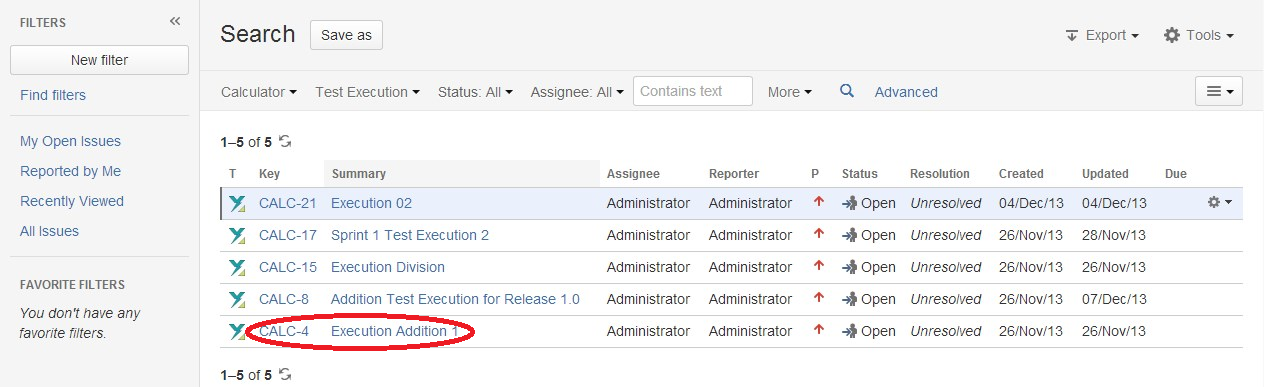Refresh results icon below the issue table
This screenshot has height=387, width=1264.
click(285, 374)
